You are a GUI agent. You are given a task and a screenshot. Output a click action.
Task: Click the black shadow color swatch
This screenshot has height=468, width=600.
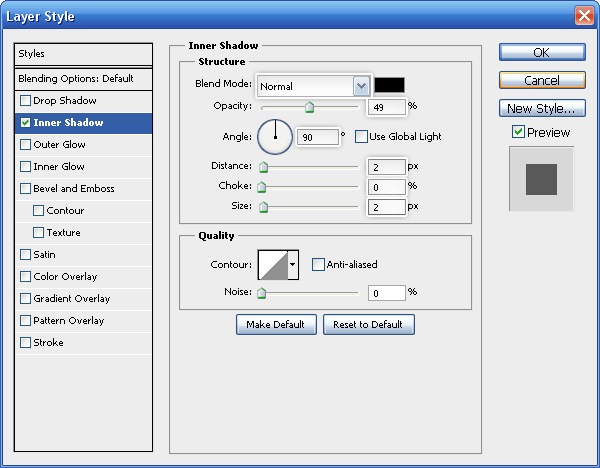(389, 86)
